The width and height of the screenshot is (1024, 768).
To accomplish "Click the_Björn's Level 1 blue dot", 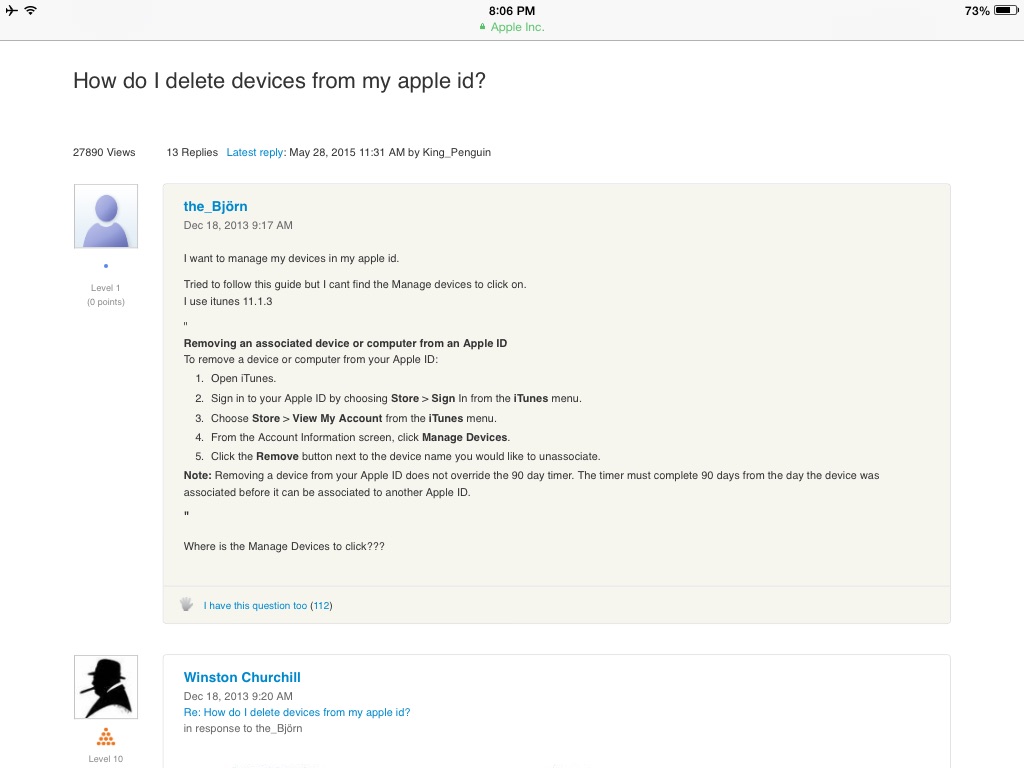I will [106, 266].
